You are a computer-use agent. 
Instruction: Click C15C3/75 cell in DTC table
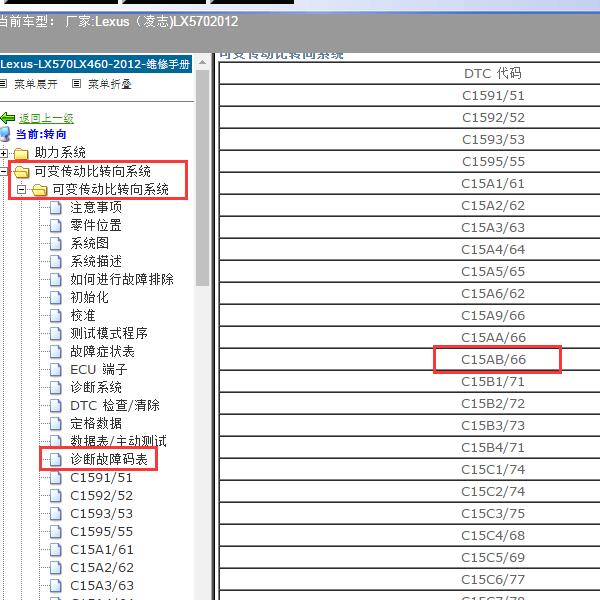point(493,514)
